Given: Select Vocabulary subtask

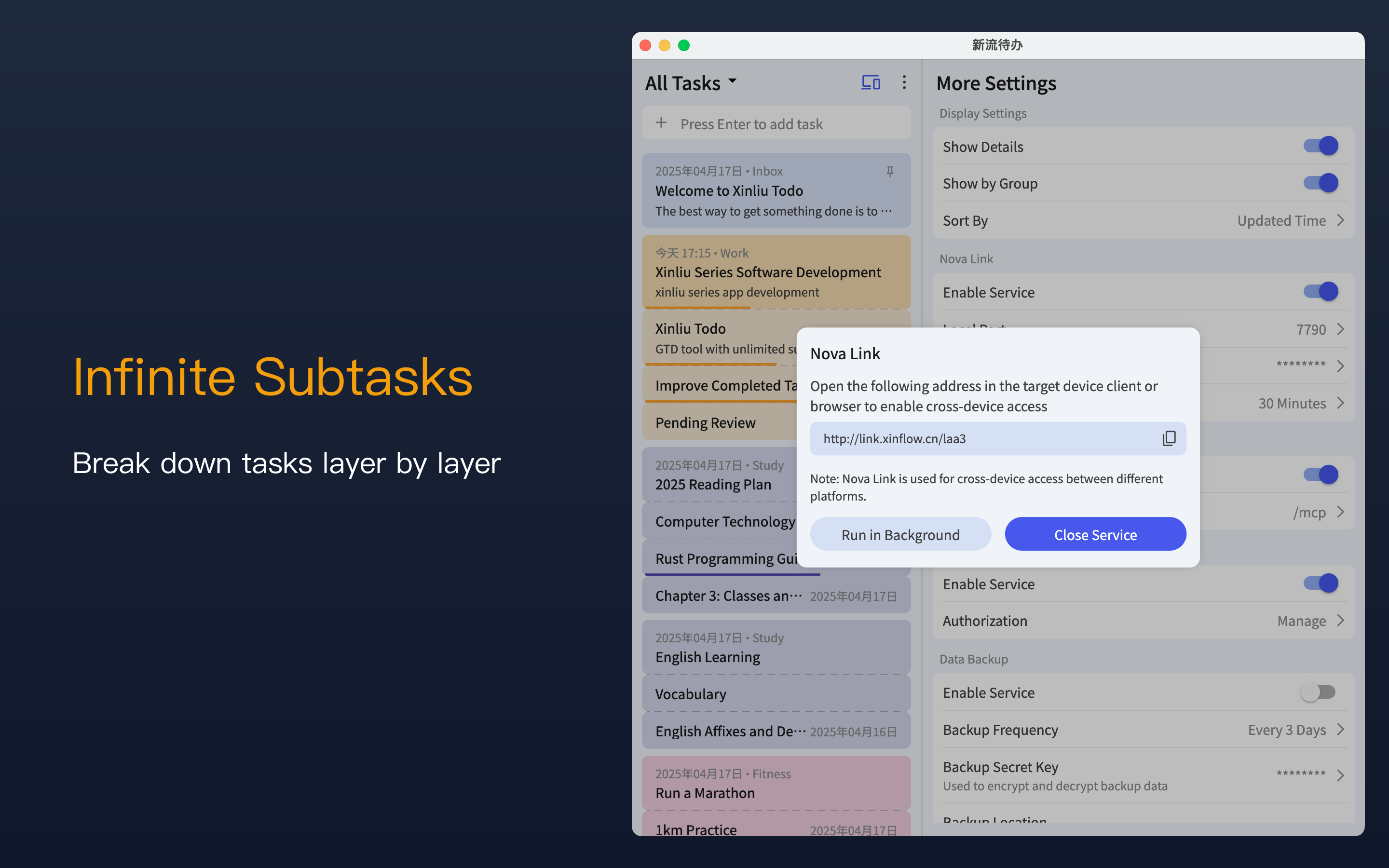Looking at the screenshot, I should [776, 694].
